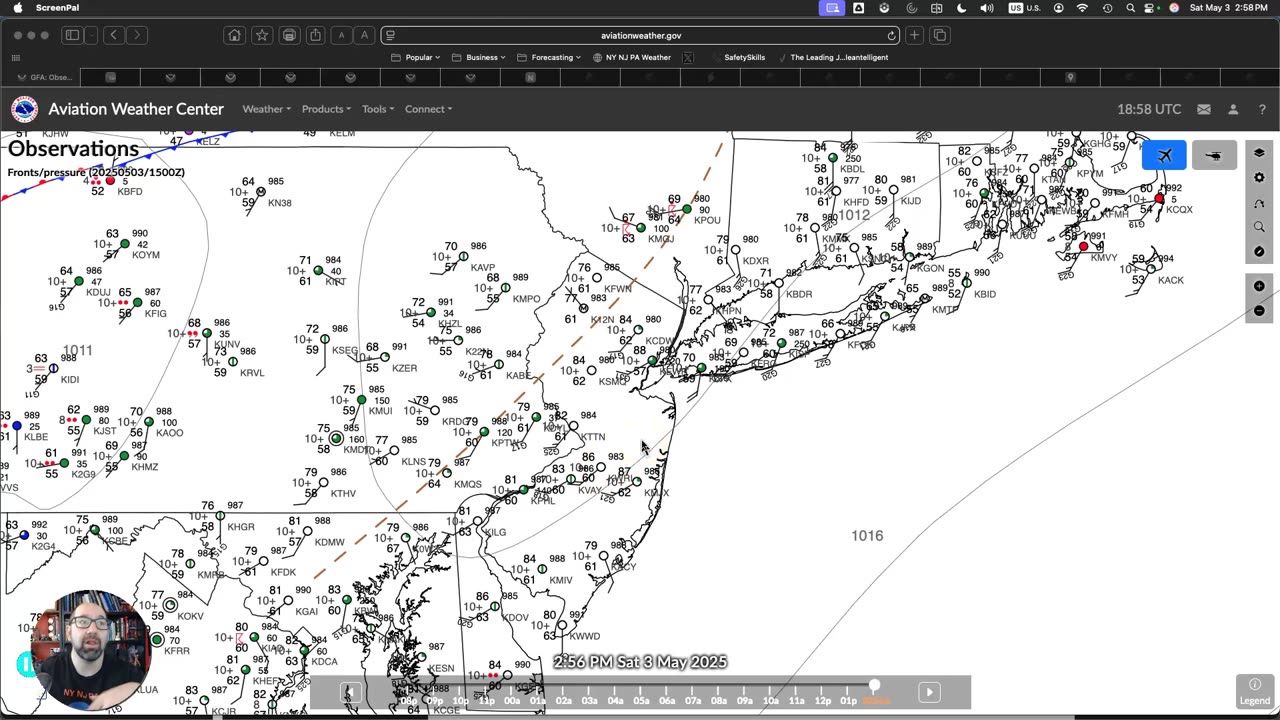Viewport: 1280px width, 720px height.
Task: Click the aviationweather.gov address bar
Action: pyautogui.click(x=641, y=35)
